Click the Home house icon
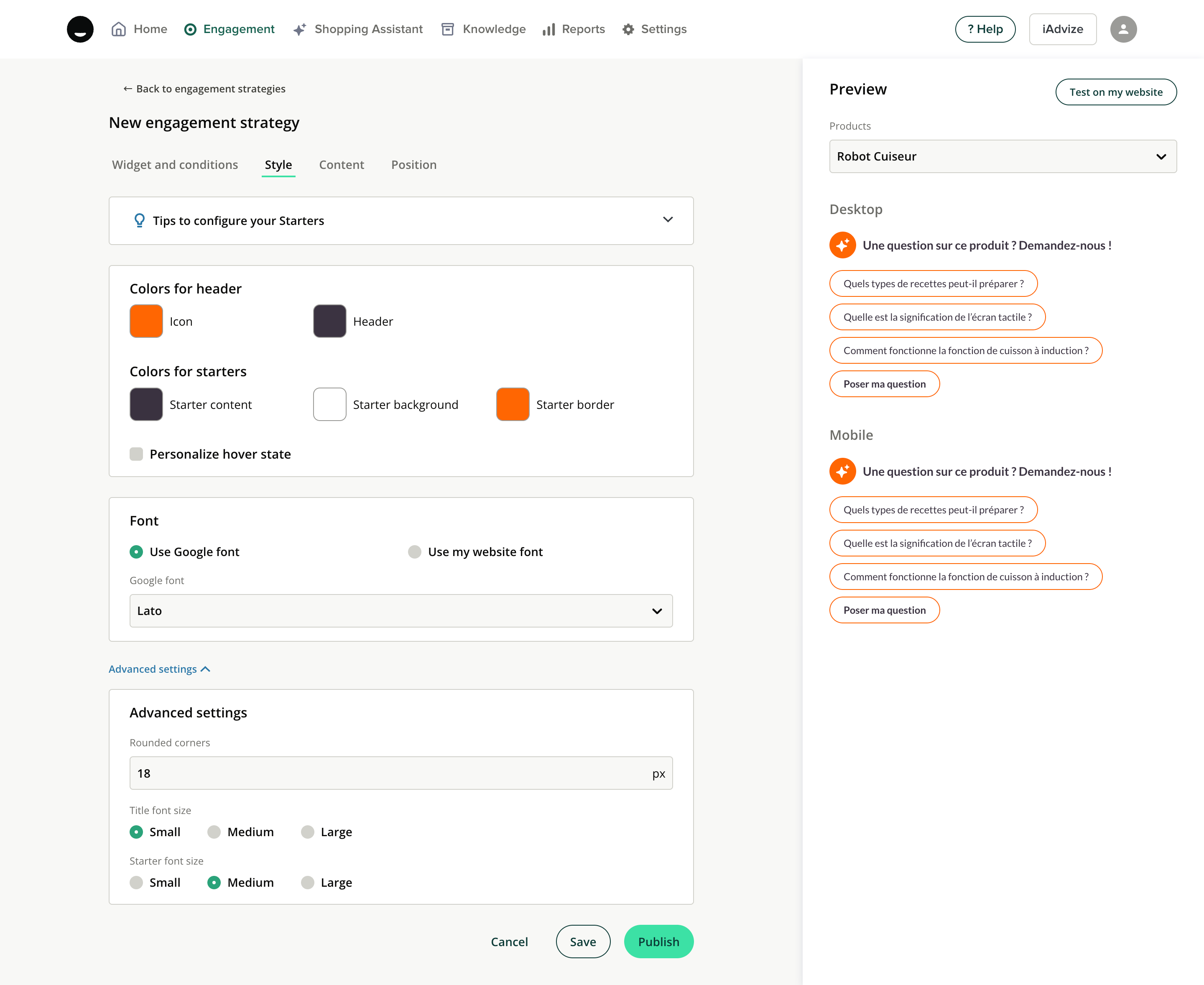The image size is (1204, 985). click(119, 29)
